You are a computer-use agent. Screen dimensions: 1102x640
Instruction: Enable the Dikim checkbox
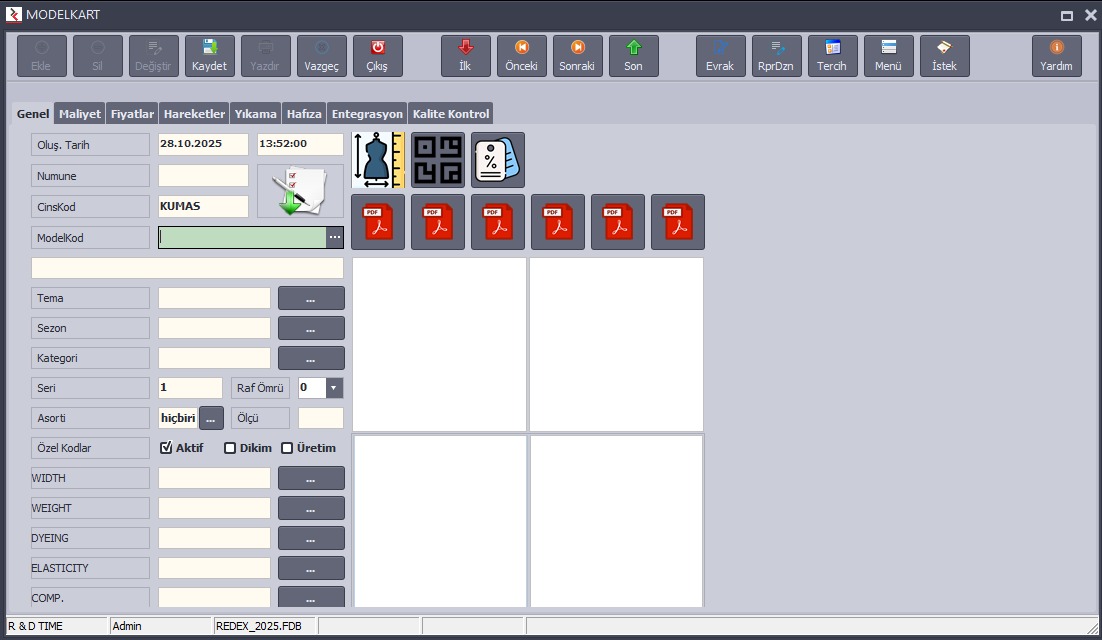230,448
